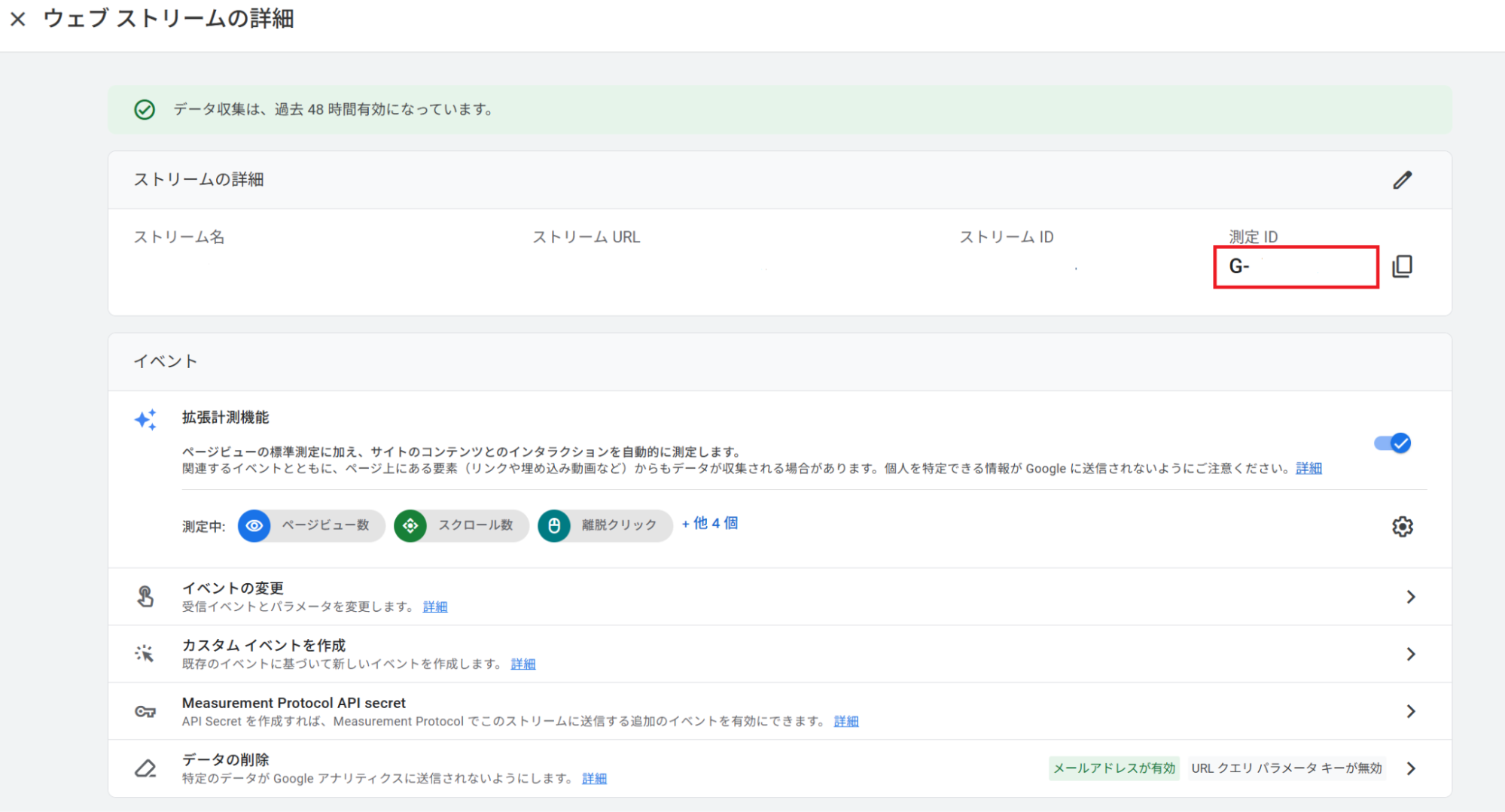Screen dimensions: 1505x812
Task: Click the 拡張計測機能 heading
Action: tap(225, 417)
